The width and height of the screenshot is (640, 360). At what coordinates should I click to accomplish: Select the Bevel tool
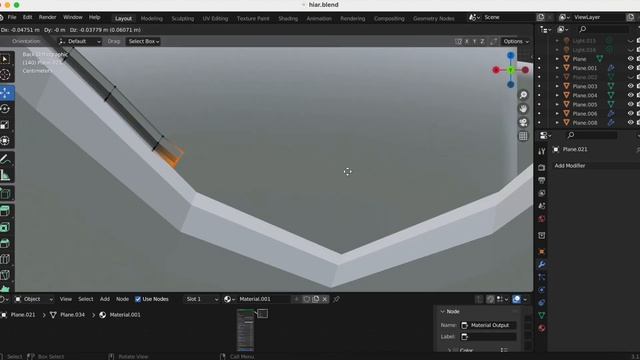tap(5, 243)
